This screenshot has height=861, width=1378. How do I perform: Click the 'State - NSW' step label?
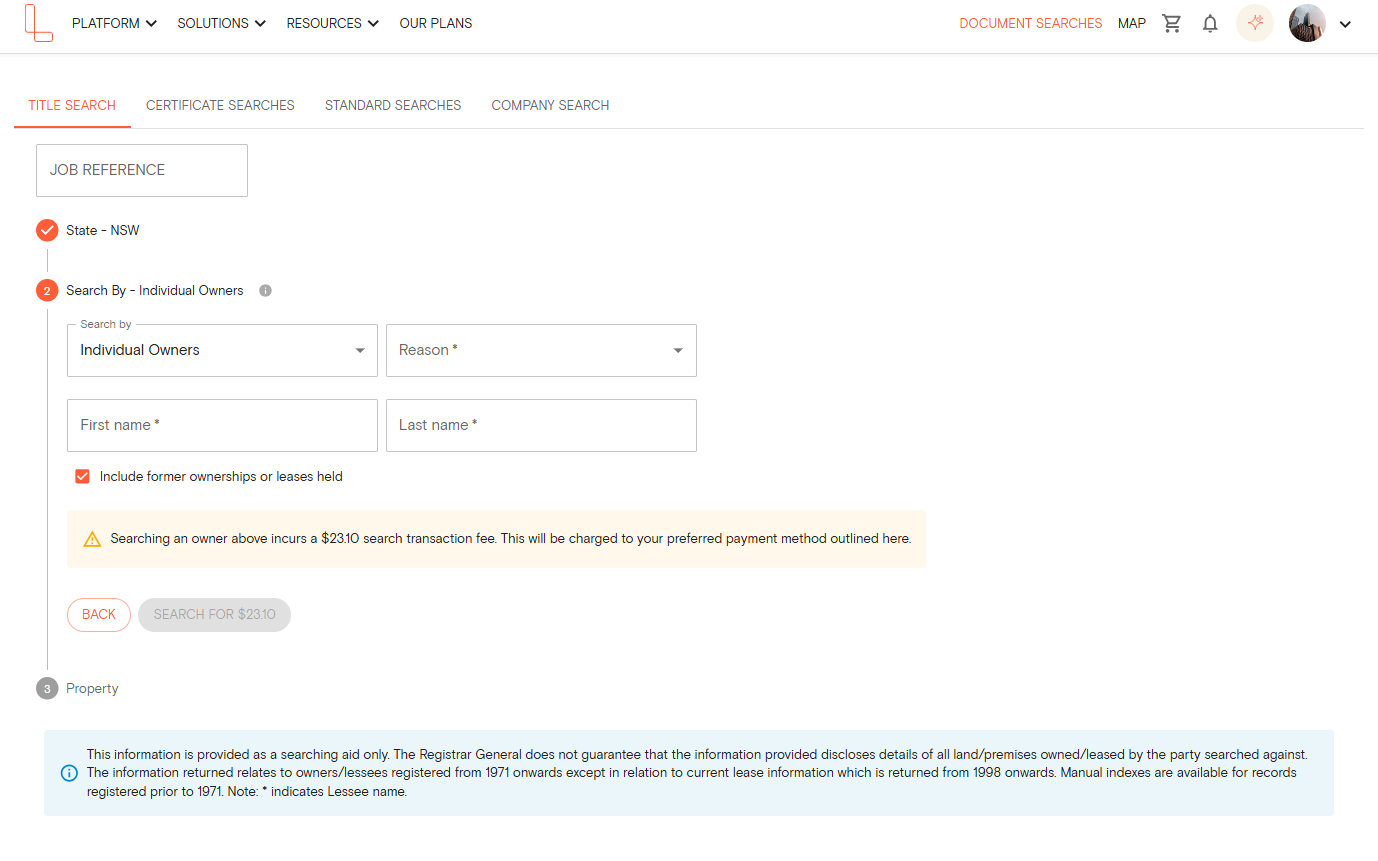103,231
